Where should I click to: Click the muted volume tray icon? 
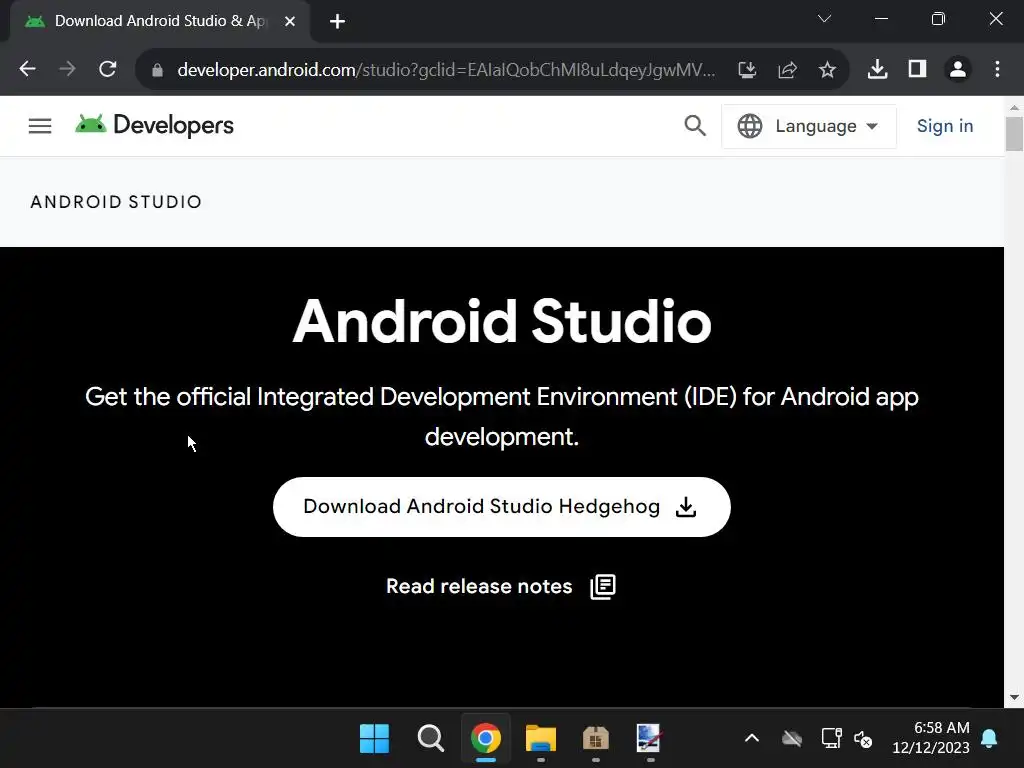tap(863, 739)
